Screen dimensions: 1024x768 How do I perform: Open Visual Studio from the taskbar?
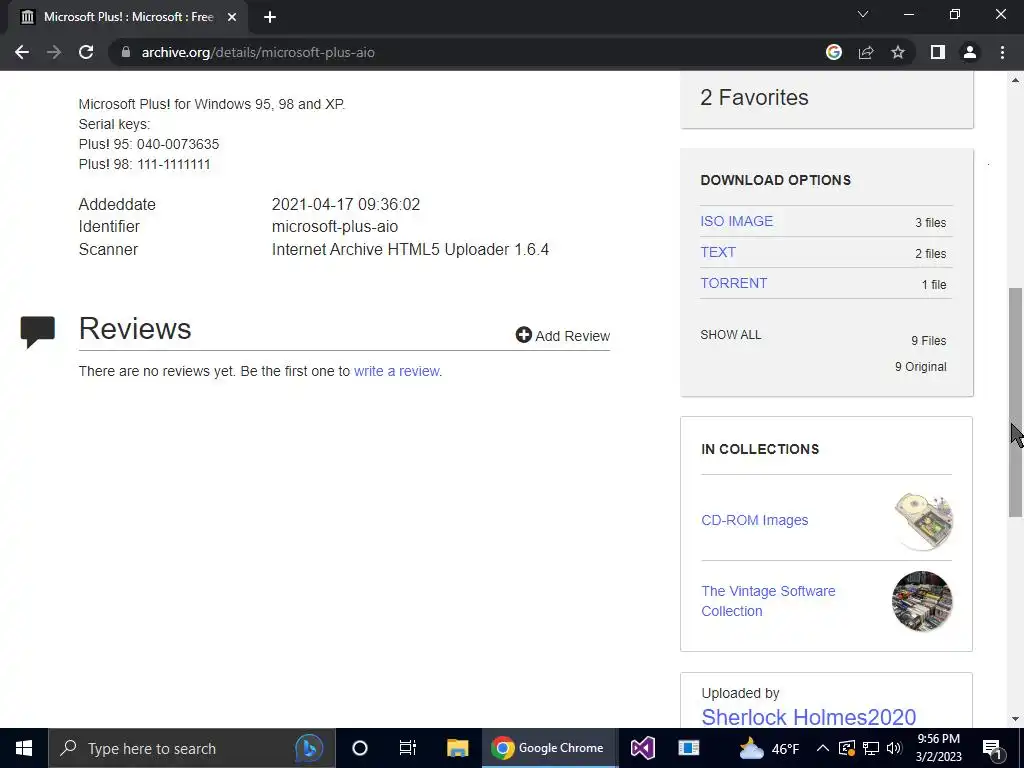point(643,748)
